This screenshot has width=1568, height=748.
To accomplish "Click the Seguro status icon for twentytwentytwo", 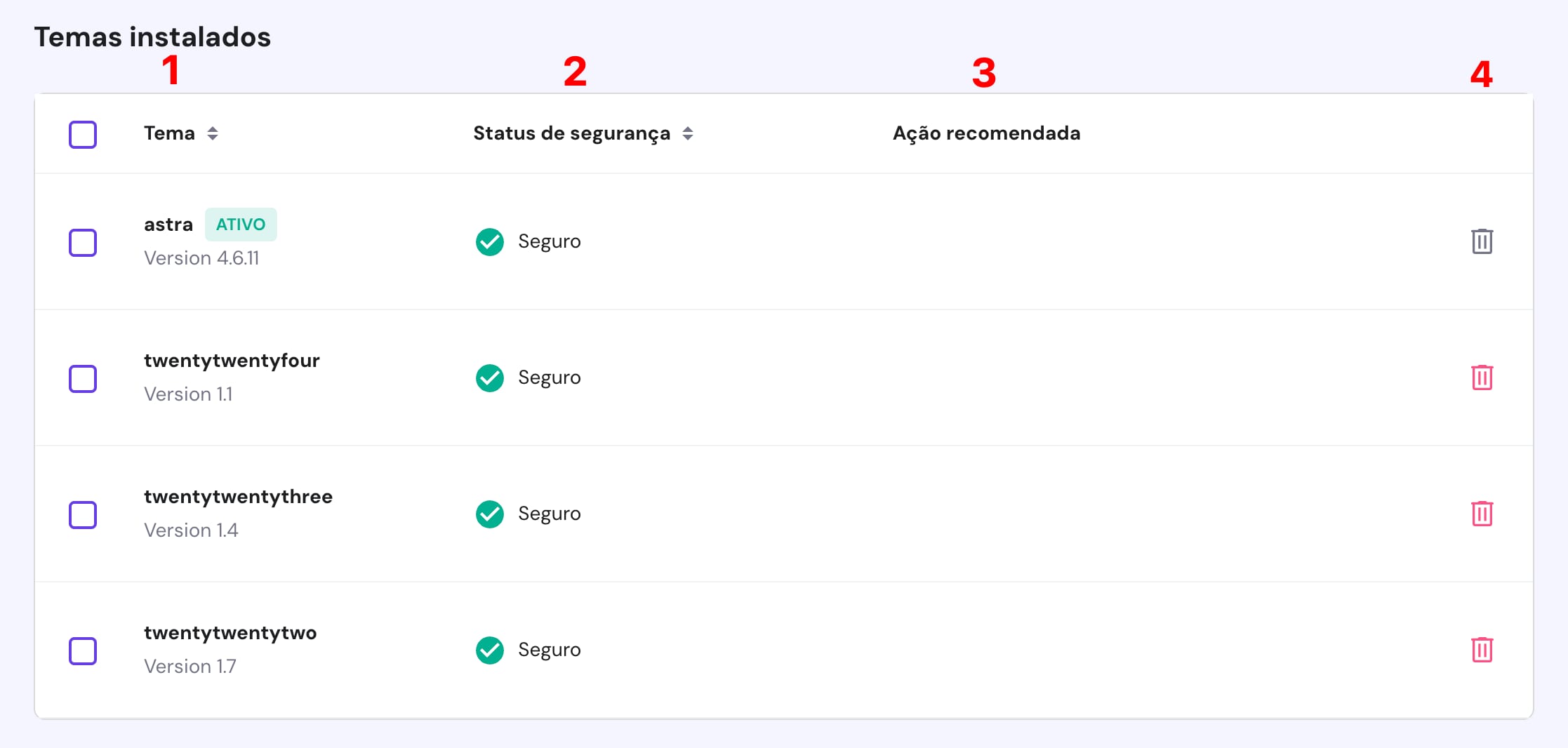I will (490, 650).
